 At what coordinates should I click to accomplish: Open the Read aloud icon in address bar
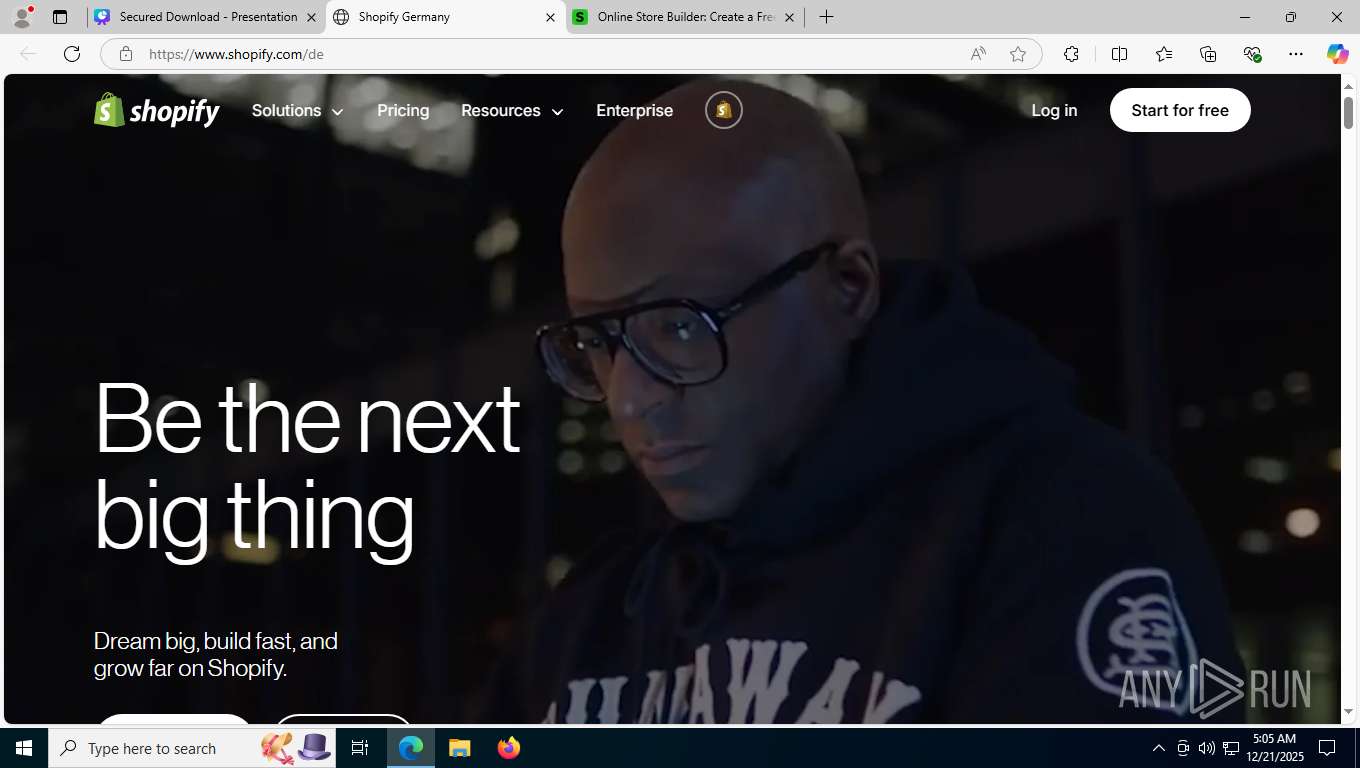978,54
